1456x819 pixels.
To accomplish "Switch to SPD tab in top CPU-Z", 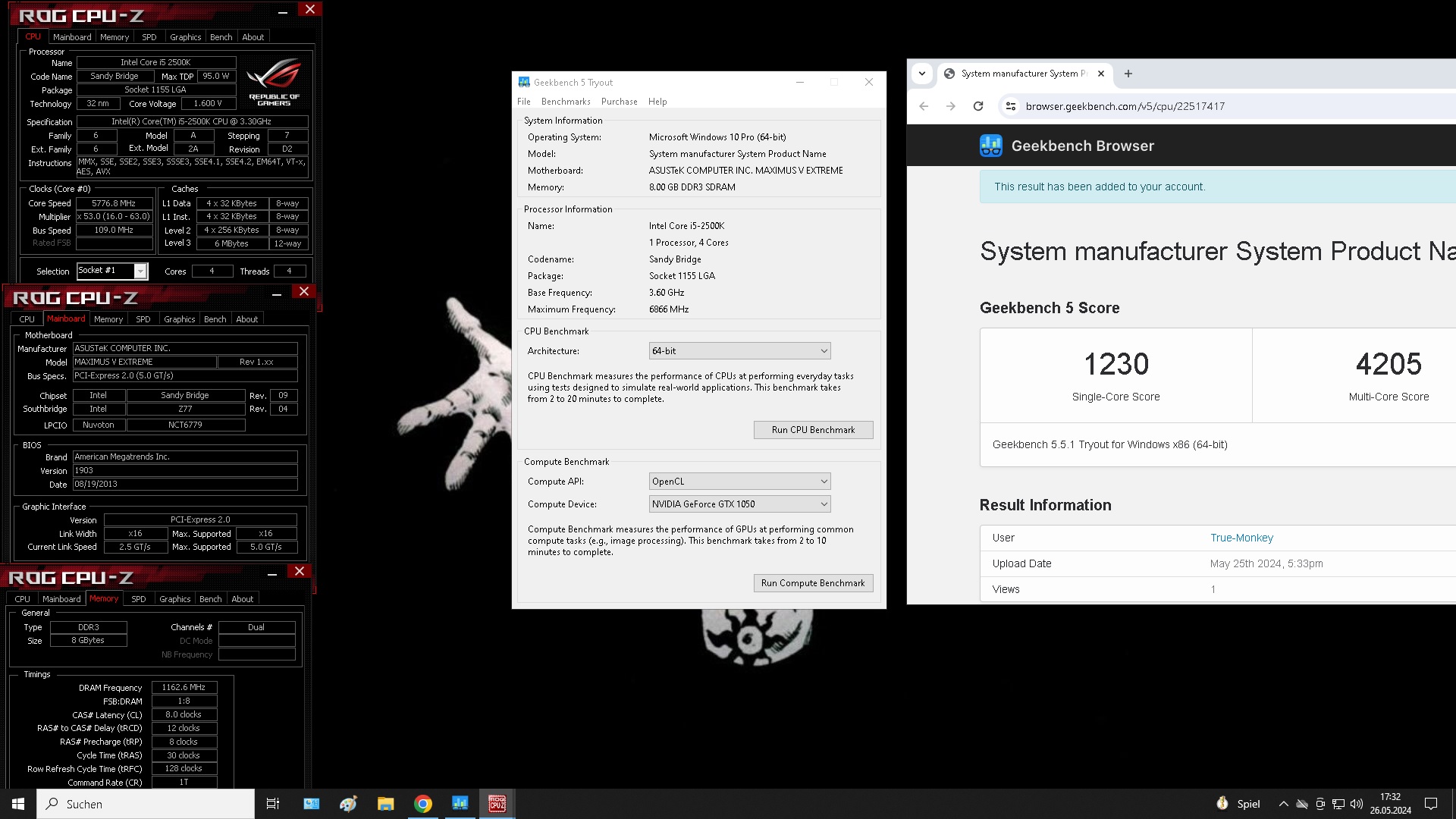I will tap(149, 37).
